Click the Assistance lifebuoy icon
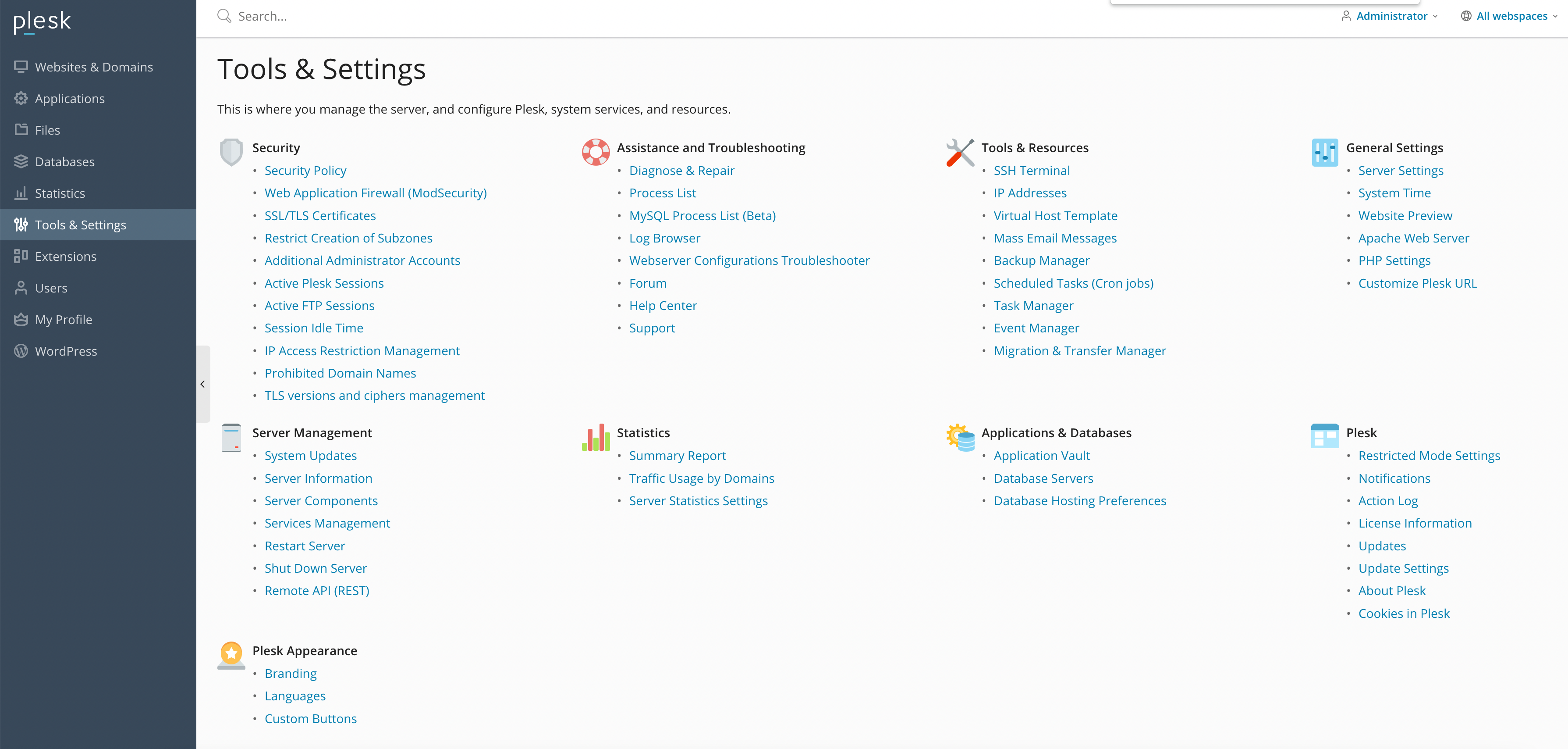Screen dimensions: 1568x749 [x=596, y=152]
